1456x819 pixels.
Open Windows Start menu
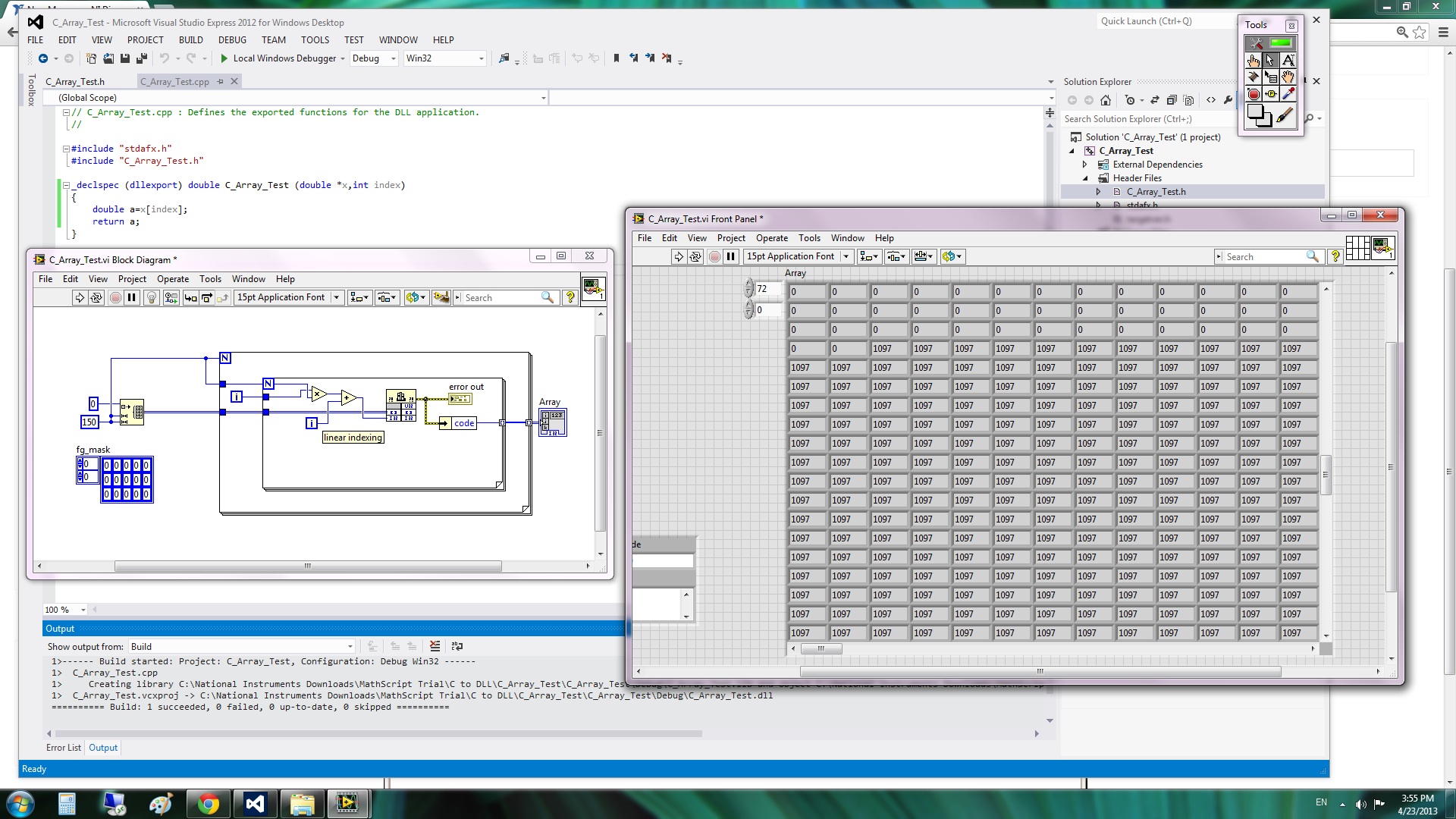(20, 804)
